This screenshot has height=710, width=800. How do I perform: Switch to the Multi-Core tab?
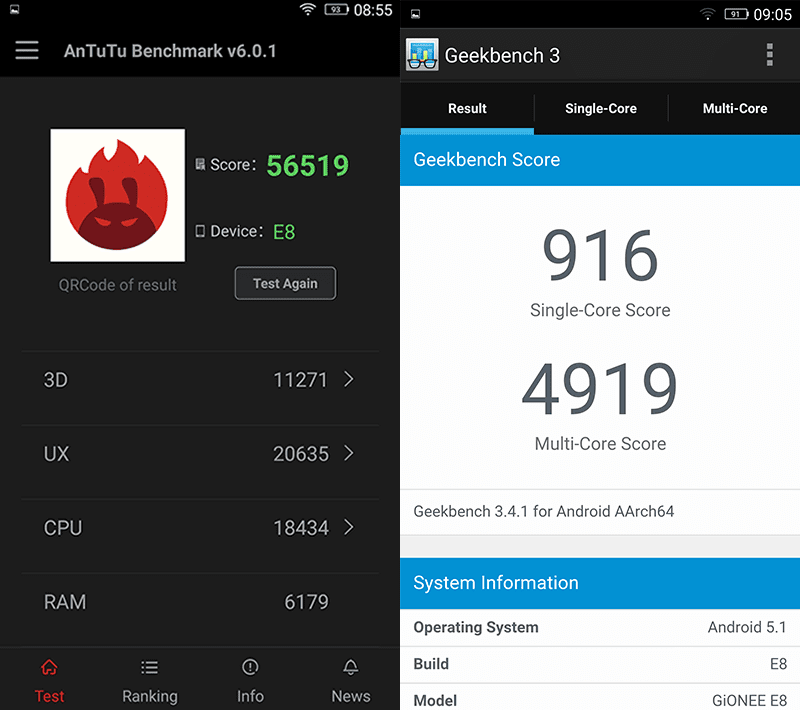[735, 108]
